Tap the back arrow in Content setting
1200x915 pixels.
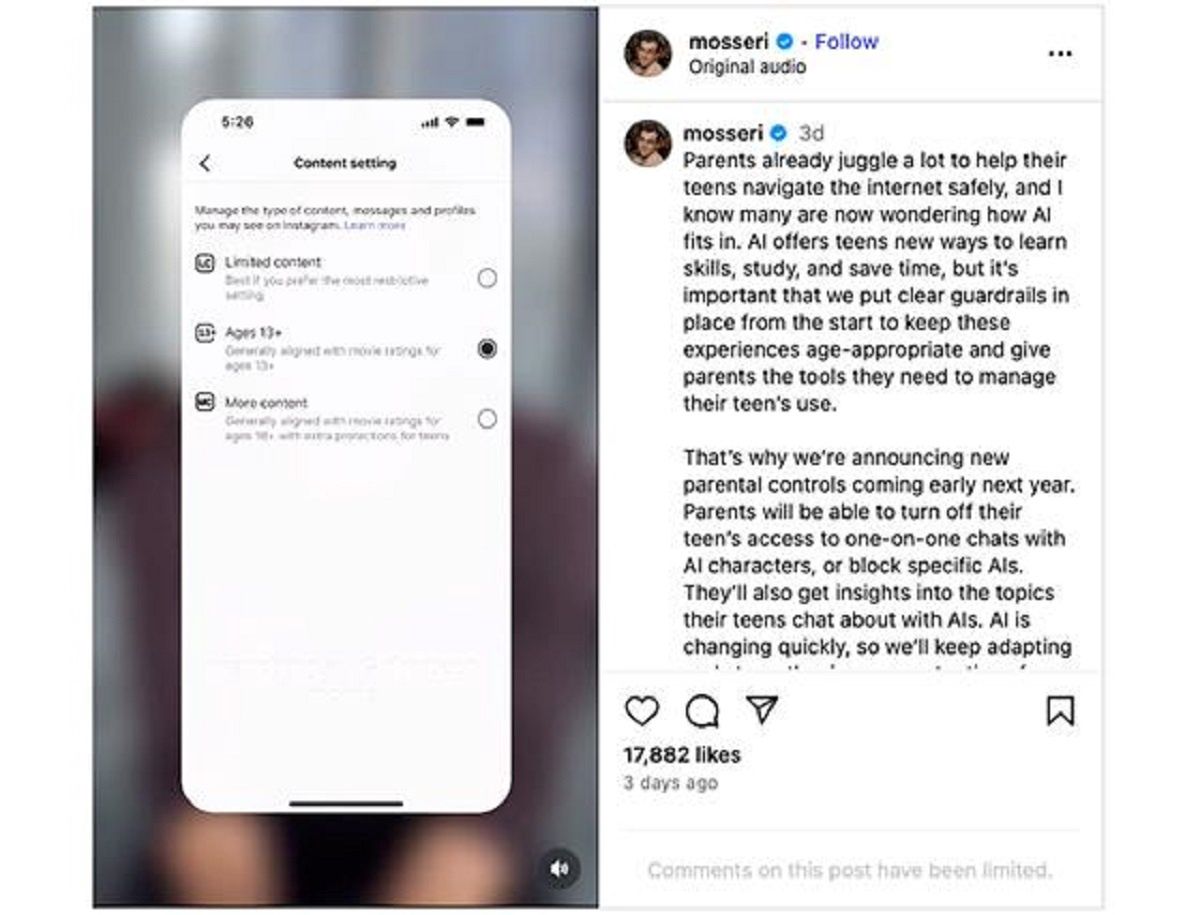click(x=205, y=163)
